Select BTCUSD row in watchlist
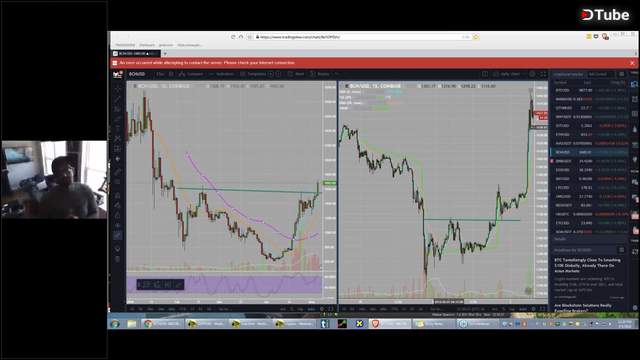 tap(590, 90)
